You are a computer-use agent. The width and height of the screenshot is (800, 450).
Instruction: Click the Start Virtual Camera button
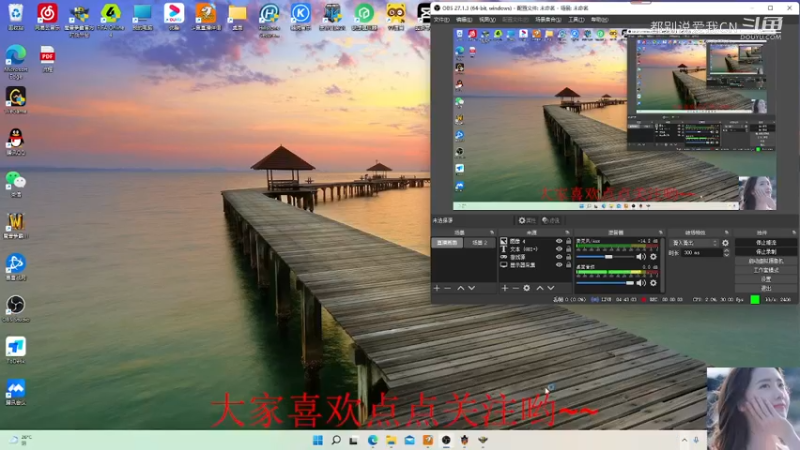click(x=766, y=261)
